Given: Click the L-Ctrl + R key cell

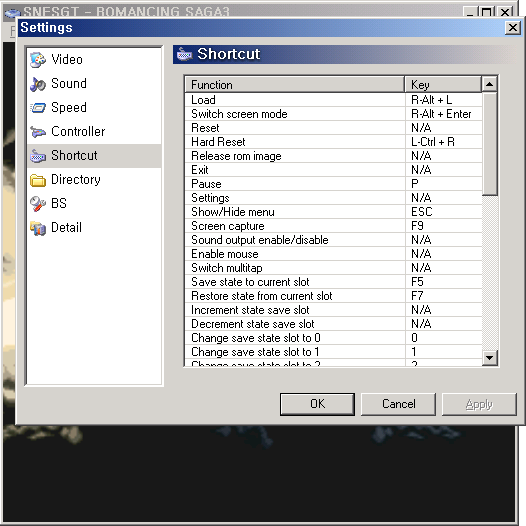Looking at the screenshot, I should pyautogui.click(x=443, y=142).
